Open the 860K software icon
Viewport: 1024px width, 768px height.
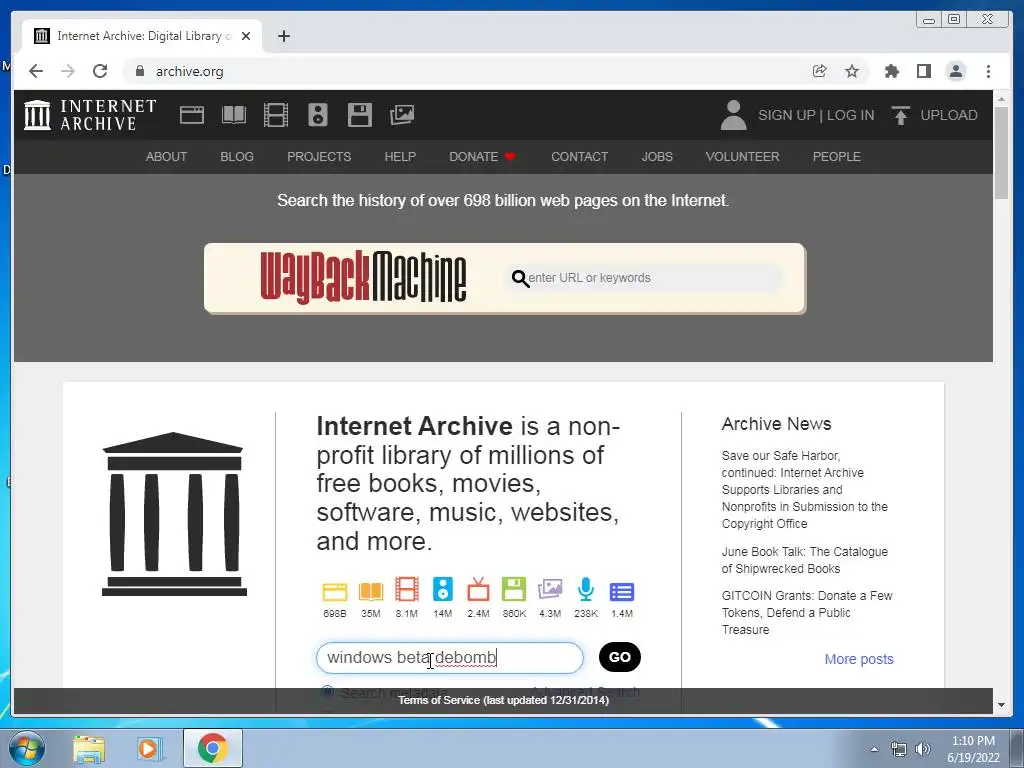(x=514, y=590)
